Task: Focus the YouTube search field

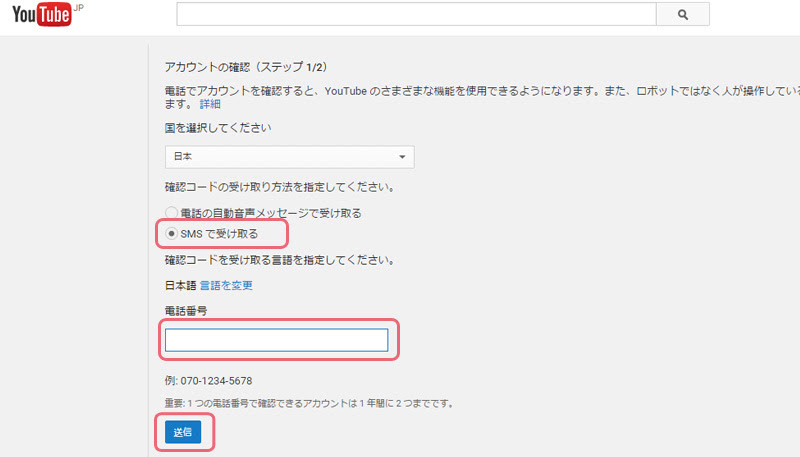Action: (416, 14)
